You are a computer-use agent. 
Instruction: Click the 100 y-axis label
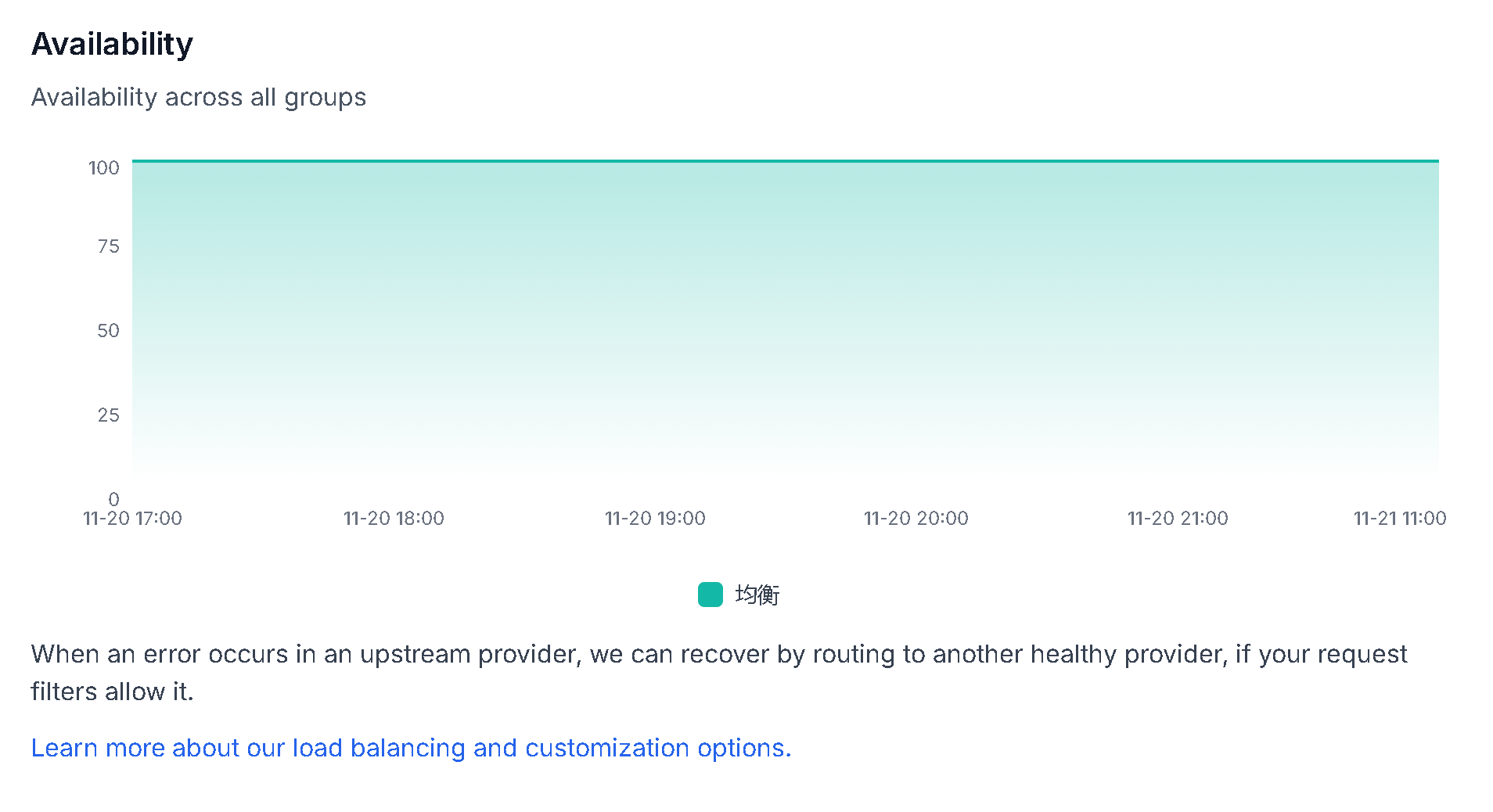click(104, 168)
